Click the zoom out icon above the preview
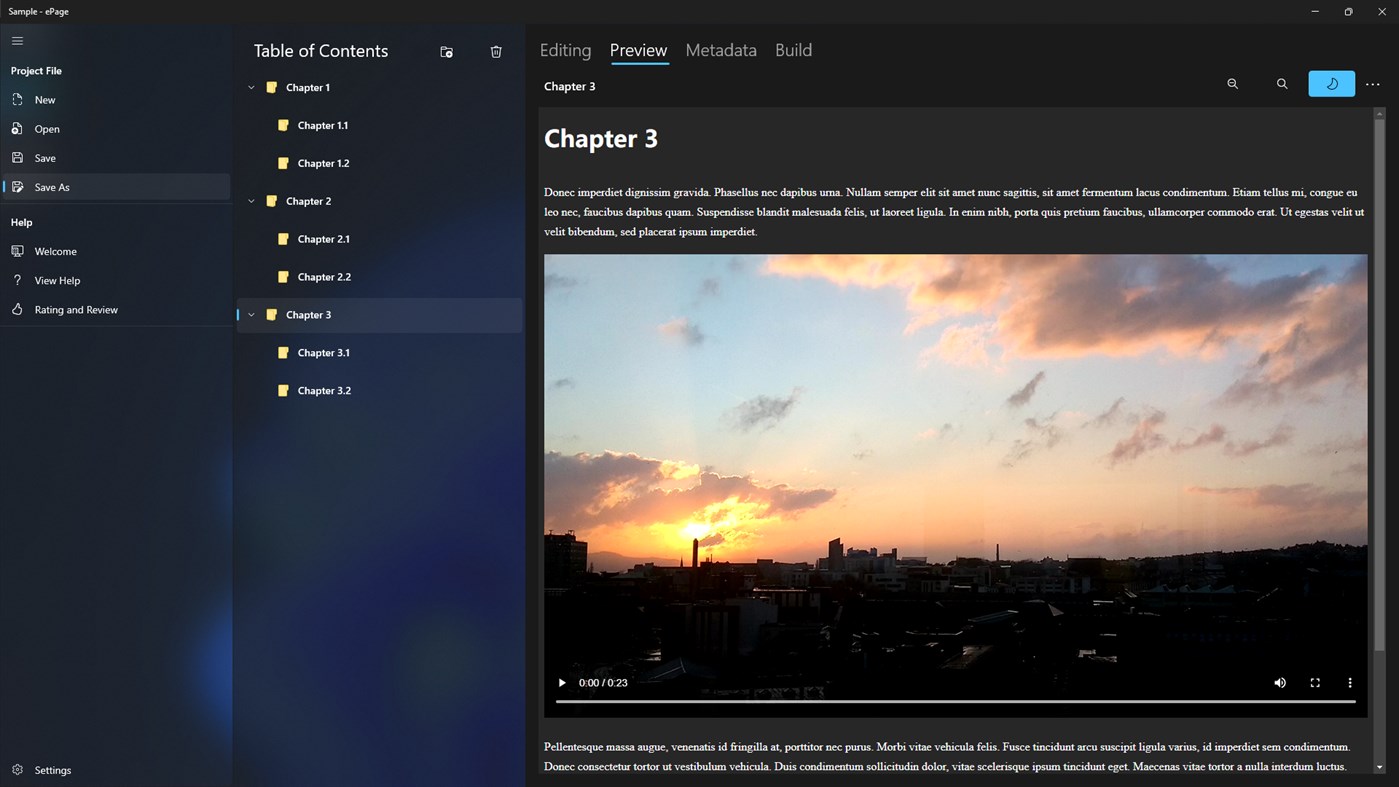 (x=1232, y=84)
